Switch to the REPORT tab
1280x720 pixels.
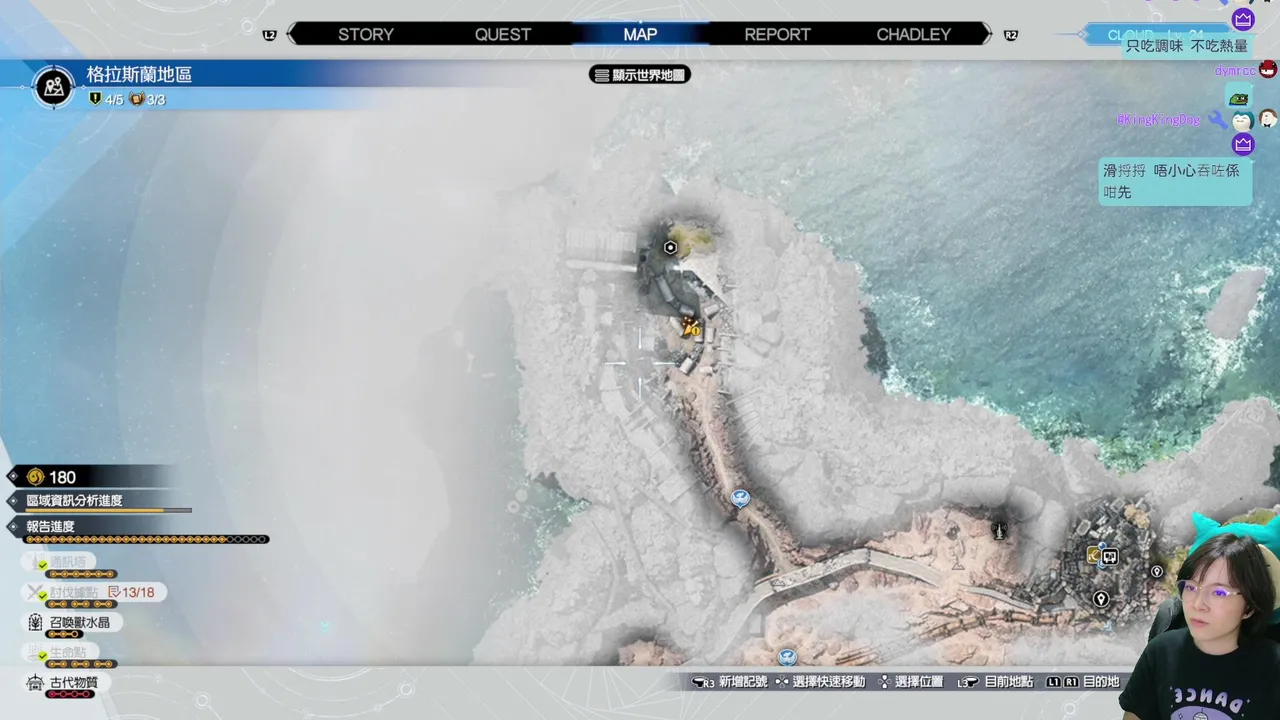pyautogui.click(x=777, y=34)
